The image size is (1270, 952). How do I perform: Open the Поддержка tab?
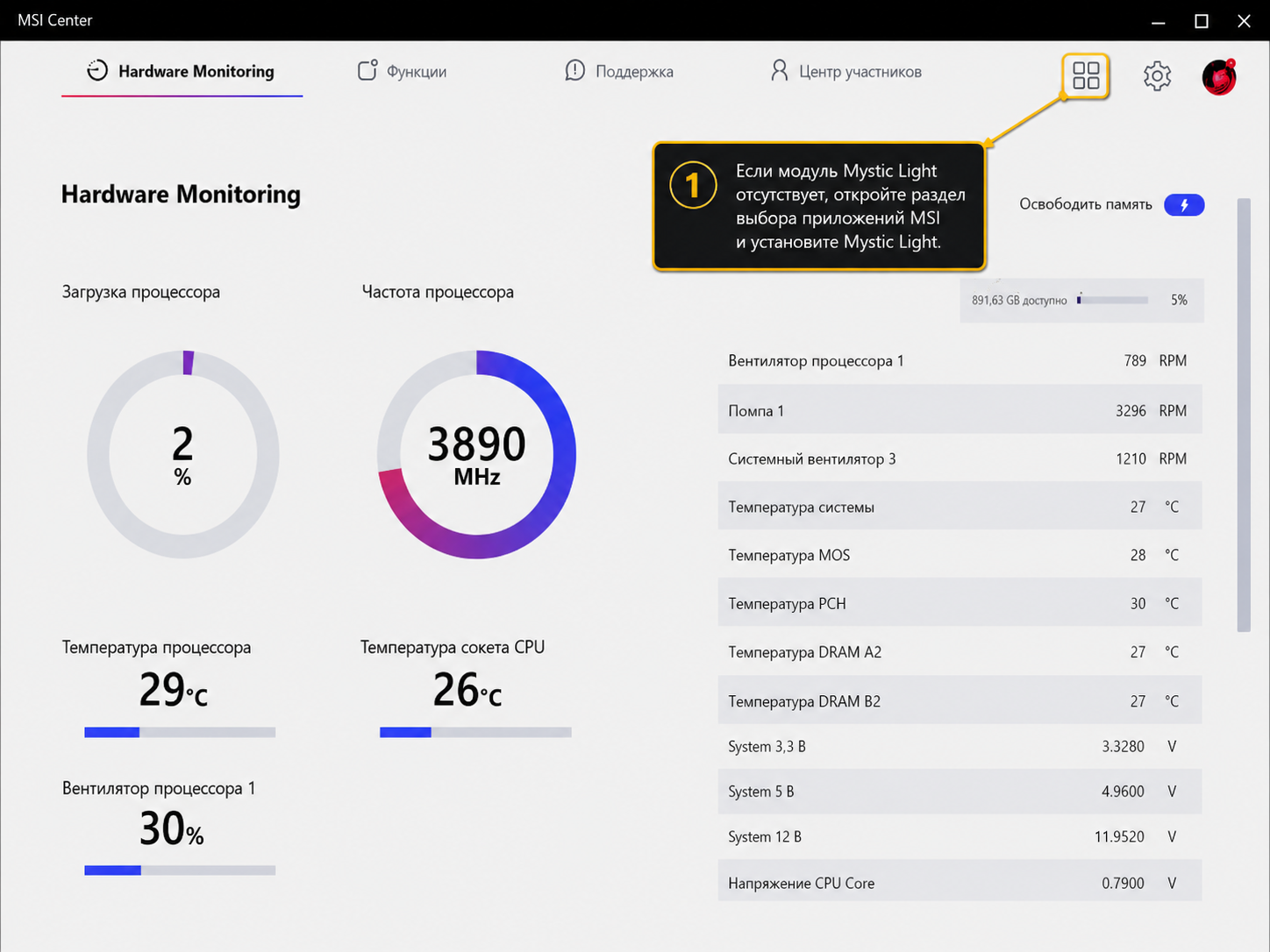[619, 71]
